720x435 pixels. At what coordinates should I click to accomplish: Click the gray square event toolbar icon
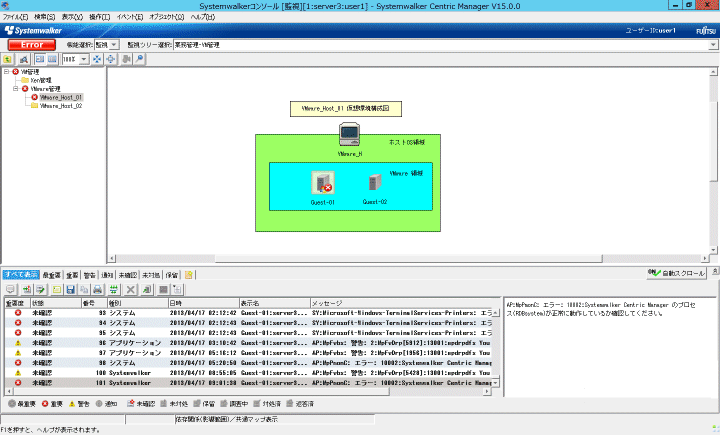[163, 289]
